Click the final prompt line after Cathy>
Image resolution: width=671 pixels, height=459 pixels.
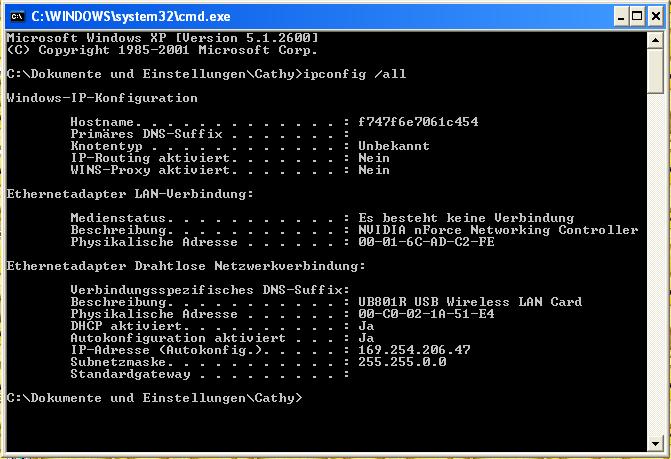coord(155,398)
